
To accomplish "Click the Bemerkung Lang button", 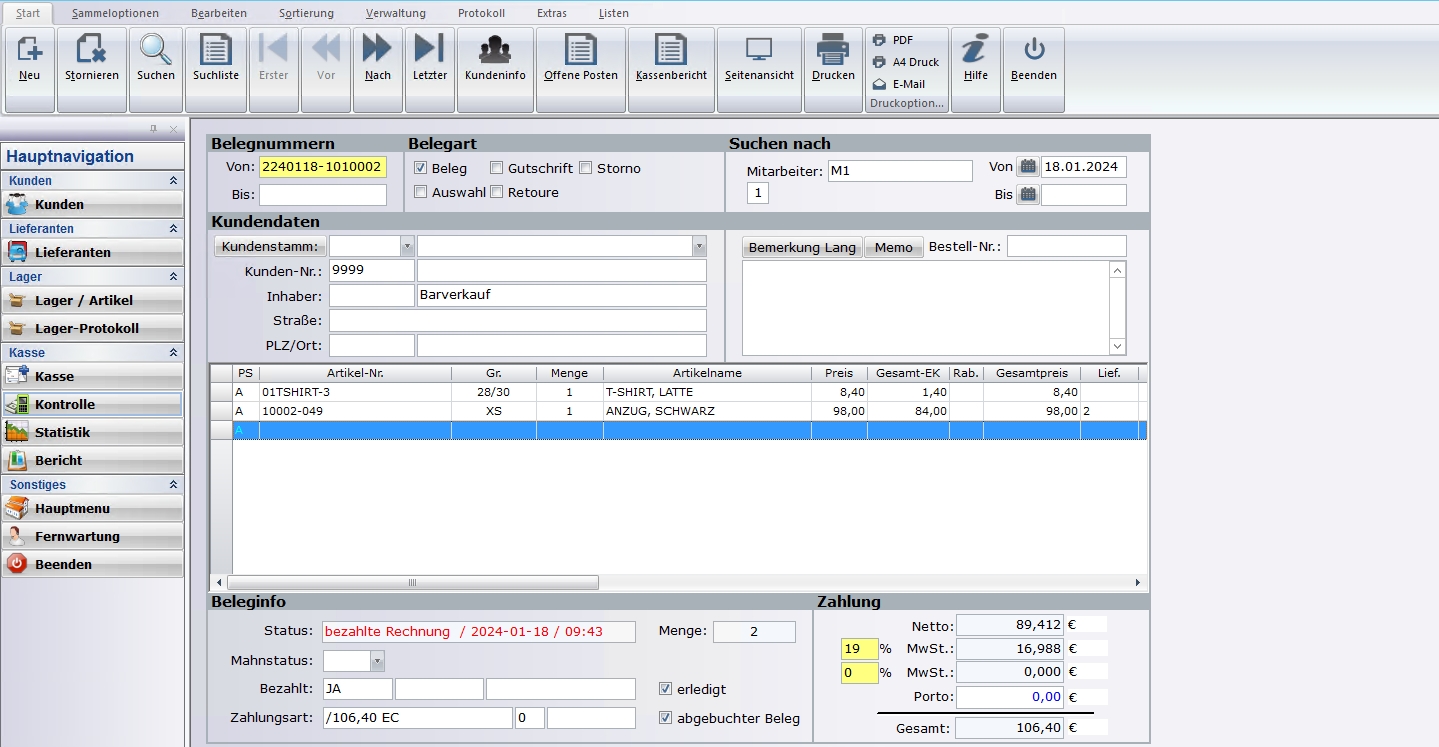I will [x=802, y=247].
